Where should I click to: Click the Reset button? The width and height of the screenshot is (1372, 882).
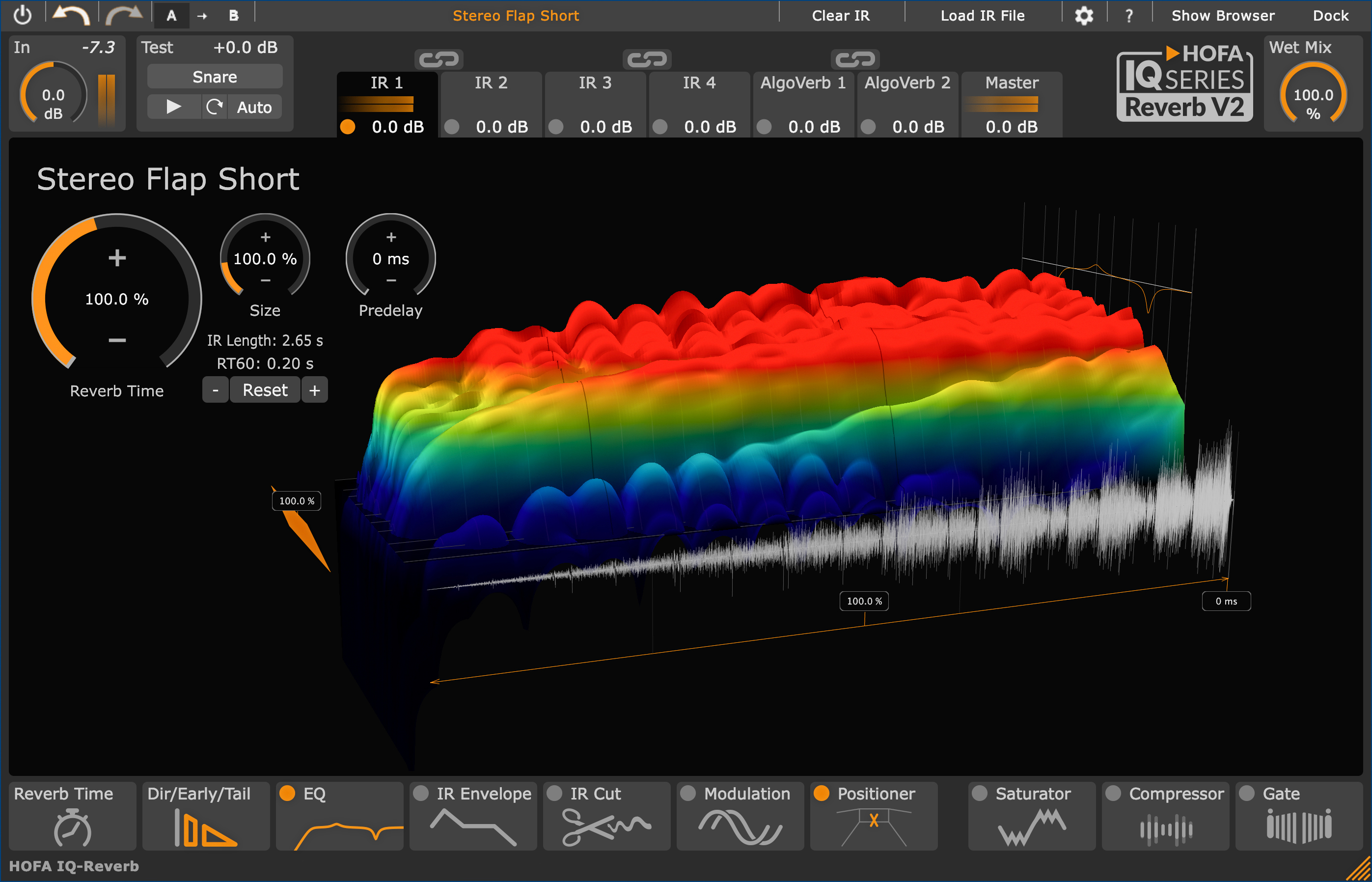coord(265,390)
